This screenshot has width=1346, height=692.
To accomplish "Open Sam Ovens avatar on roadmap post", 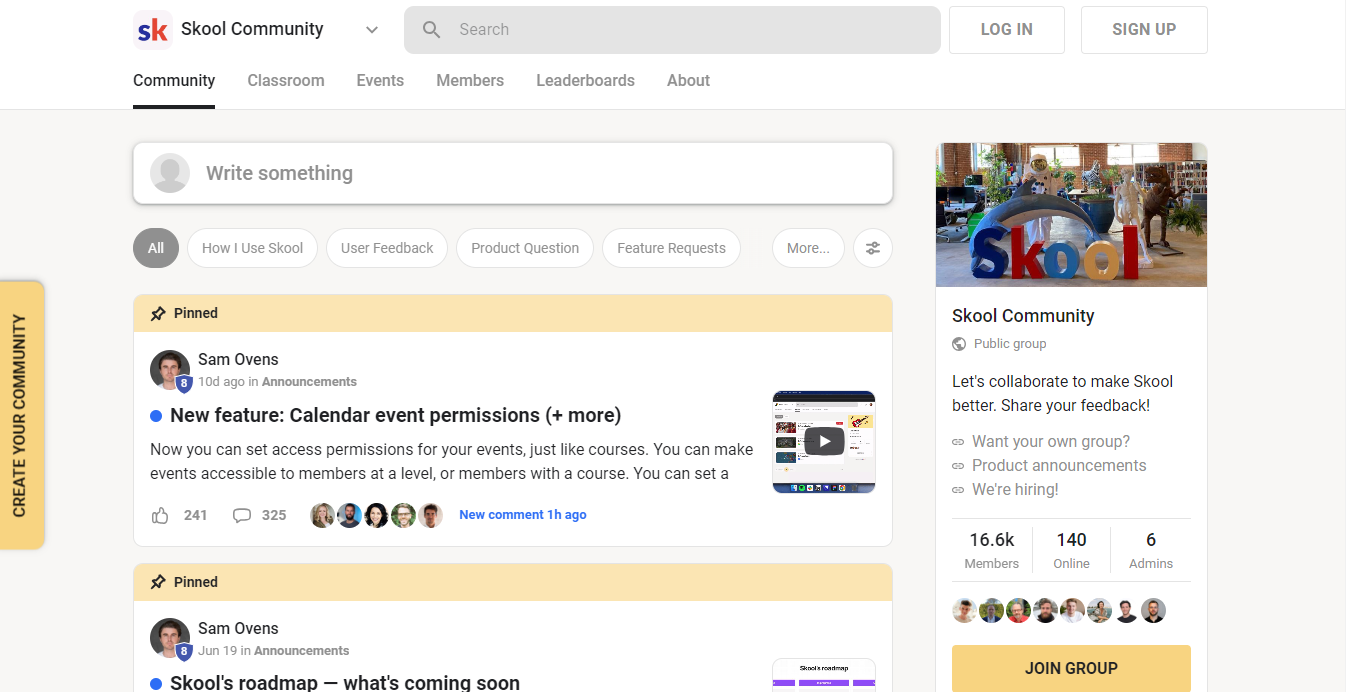I will click(x=170, y=639).
